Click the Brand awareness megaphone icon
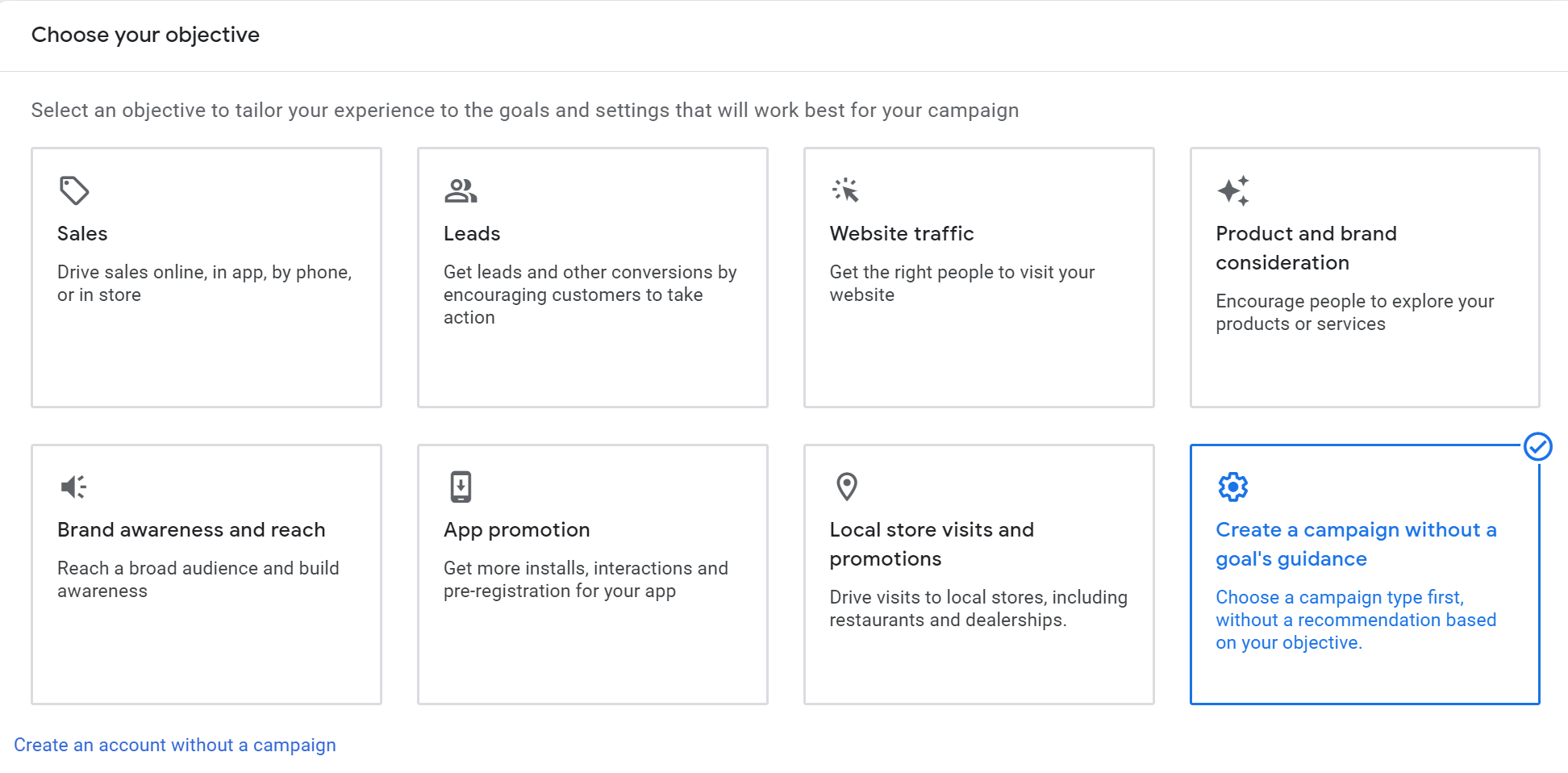Viewport: 1568px width, 773px height. click(73, 487)
